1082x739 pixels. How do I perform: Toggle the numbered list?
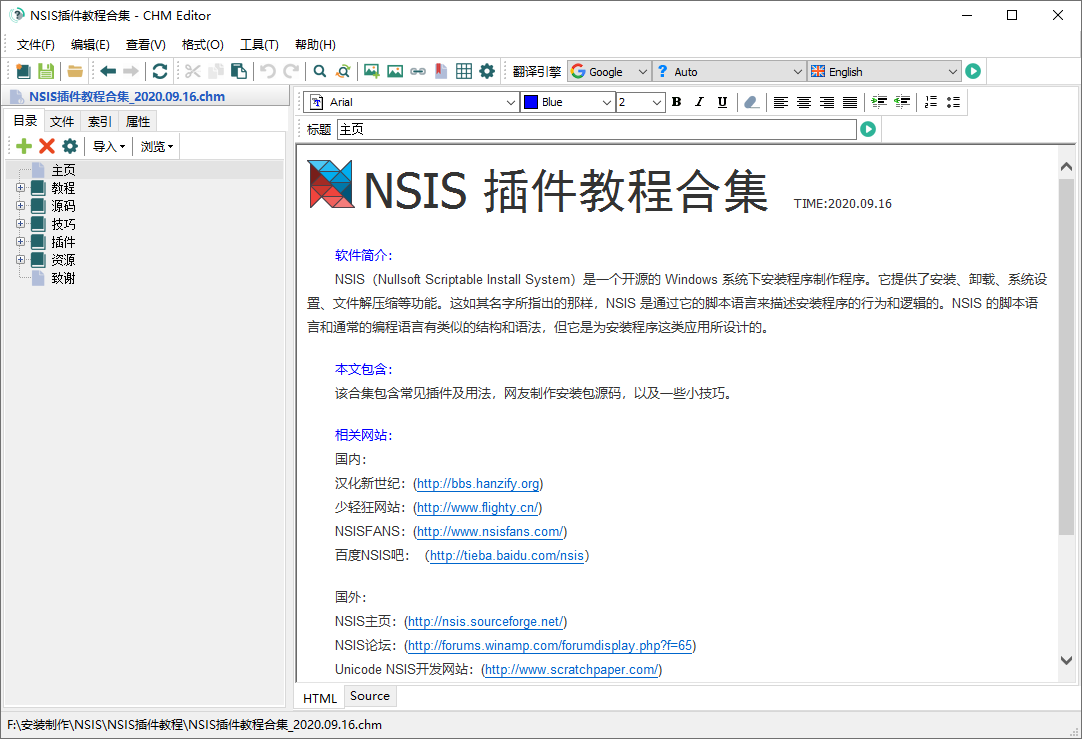coord(931,102)
